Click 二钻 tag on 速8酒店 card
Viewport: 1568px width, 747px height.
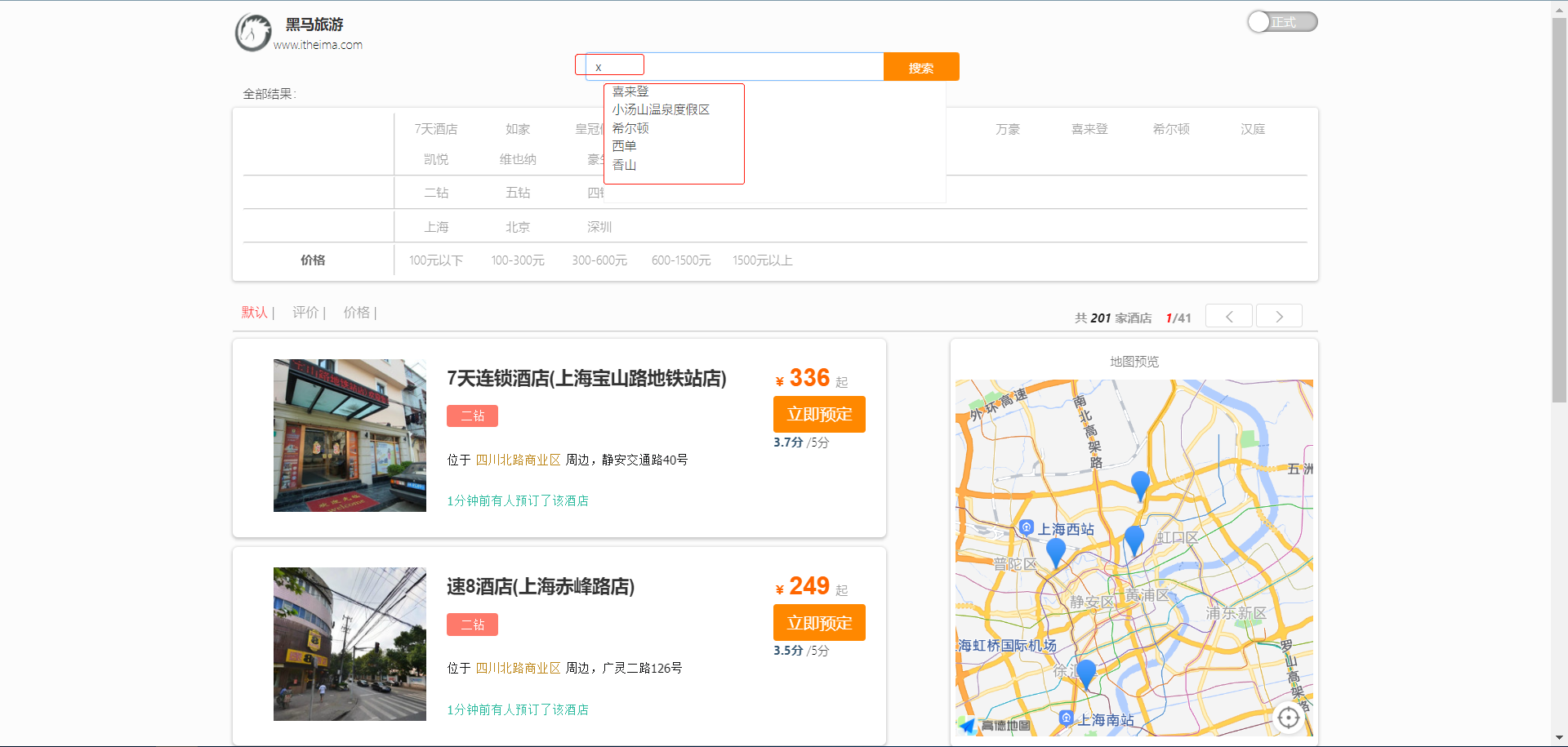pos(472,625)
